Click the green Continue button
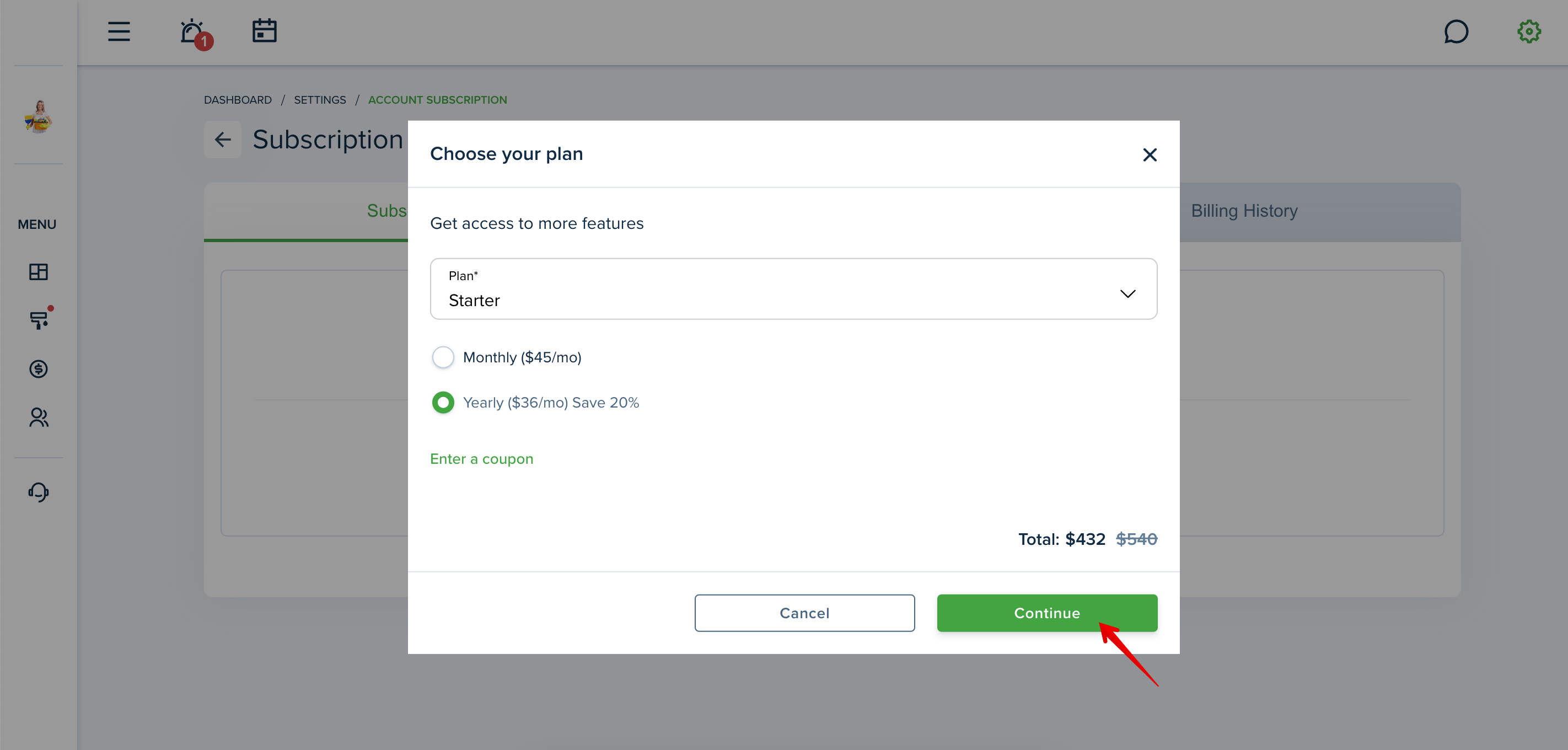Image resolution: width=1568 pixels, height=750 pixels. click(1046, 613)
